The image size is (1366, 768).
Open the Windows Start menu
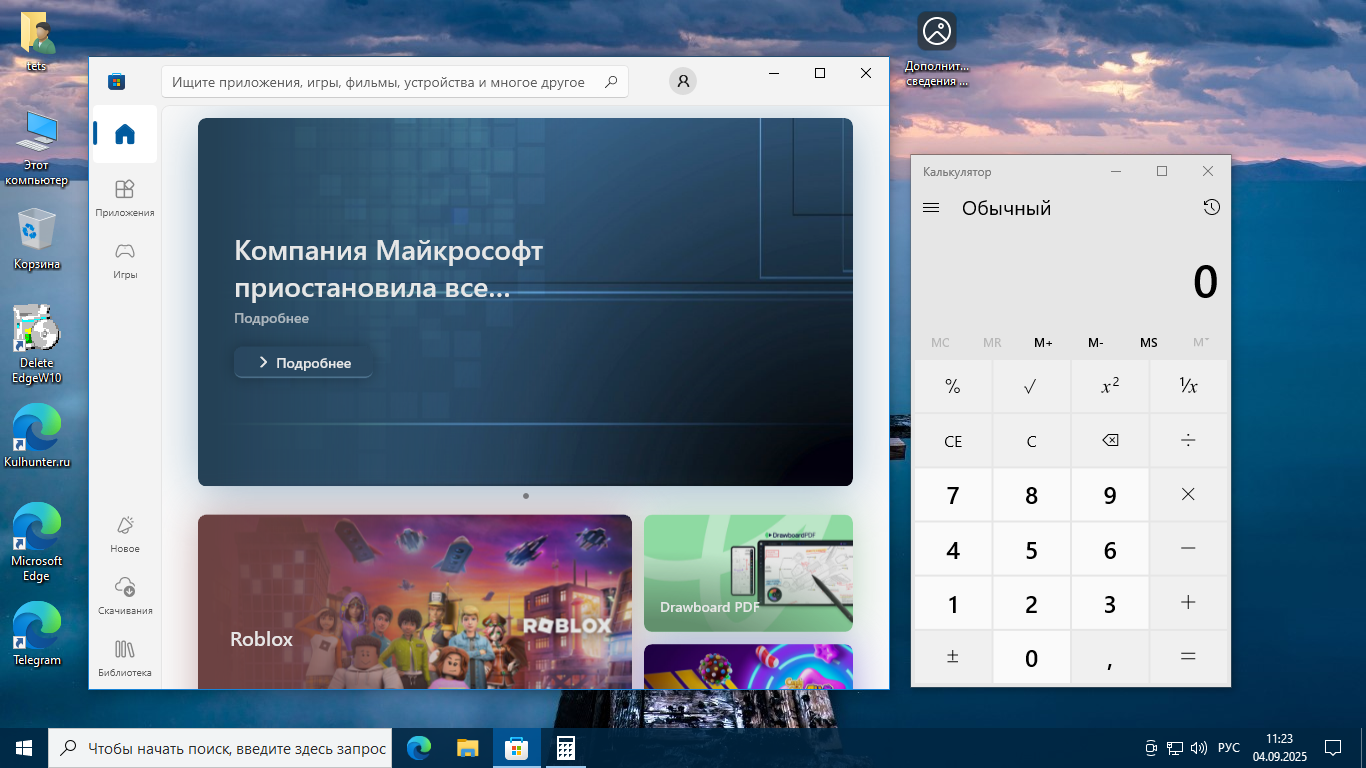(x=24, y=748)
